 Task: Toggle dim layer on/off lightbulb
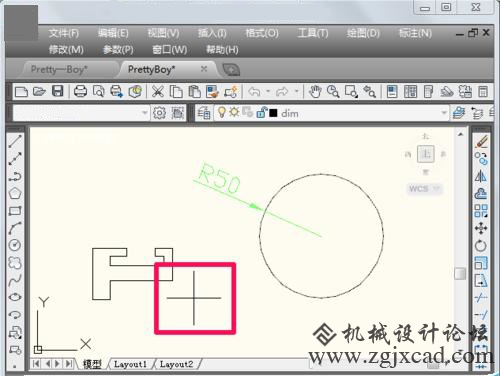tap(222, 112)
